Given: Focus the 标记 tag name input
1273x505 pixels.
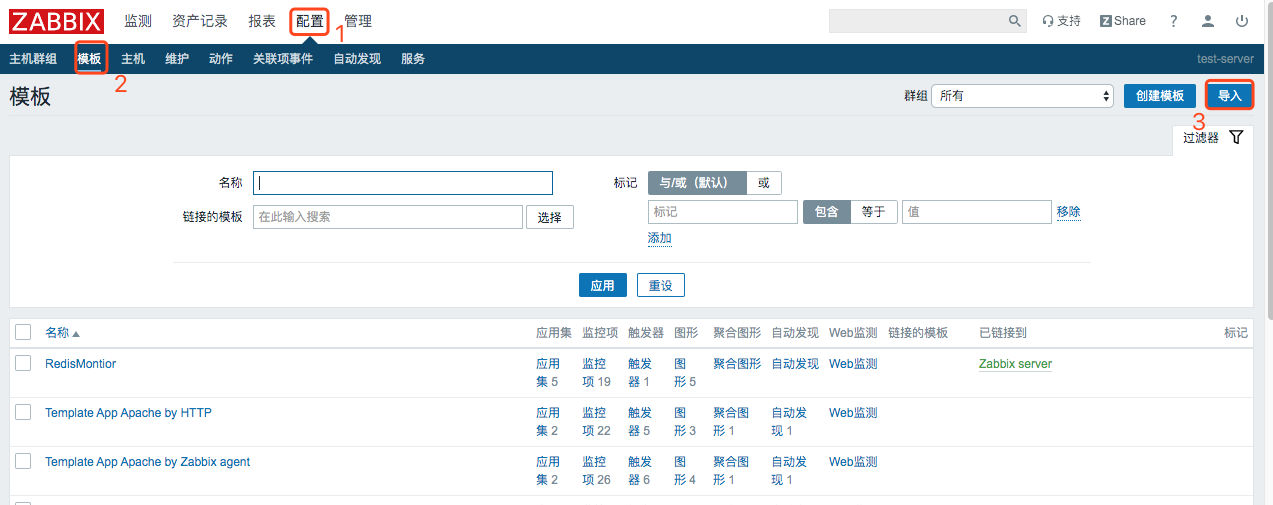Looking at the screenshot, I should coord(723,212).
